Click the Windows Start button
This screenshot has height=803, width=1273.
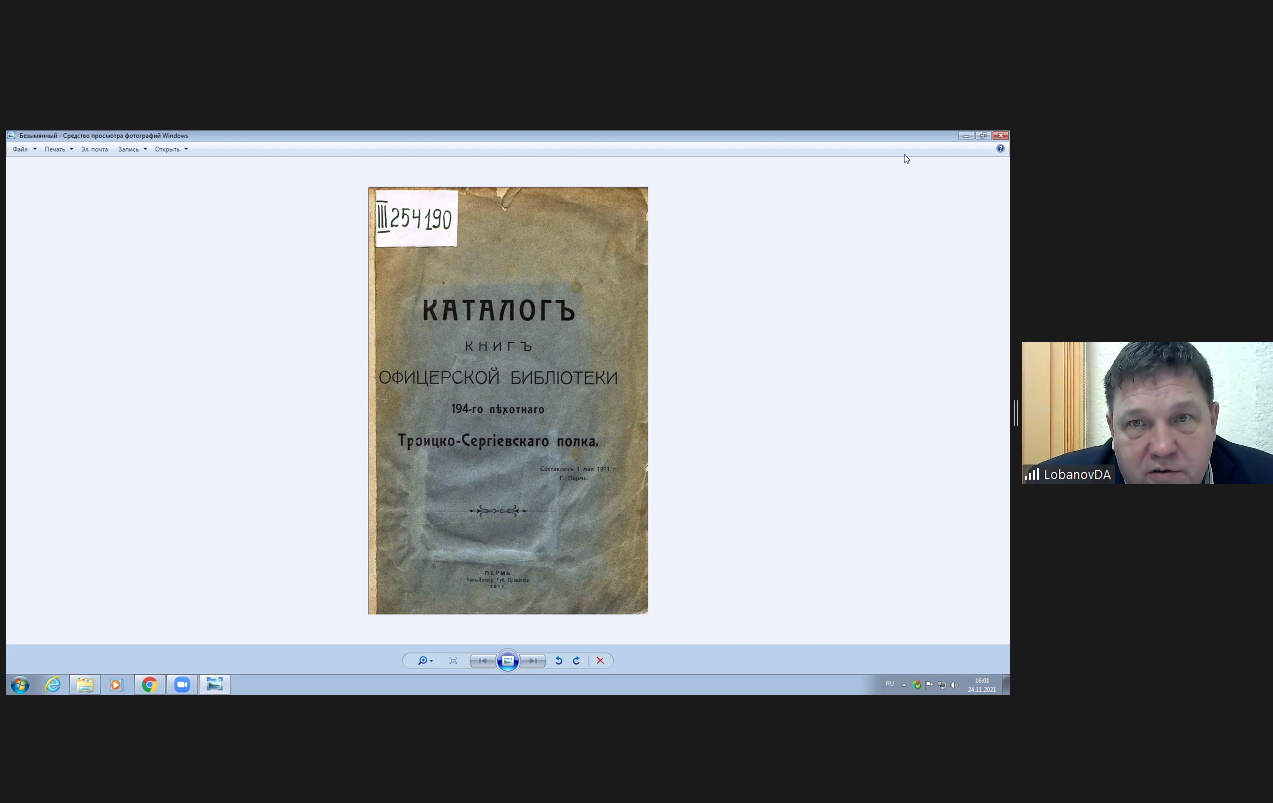[x=20, y=685]
